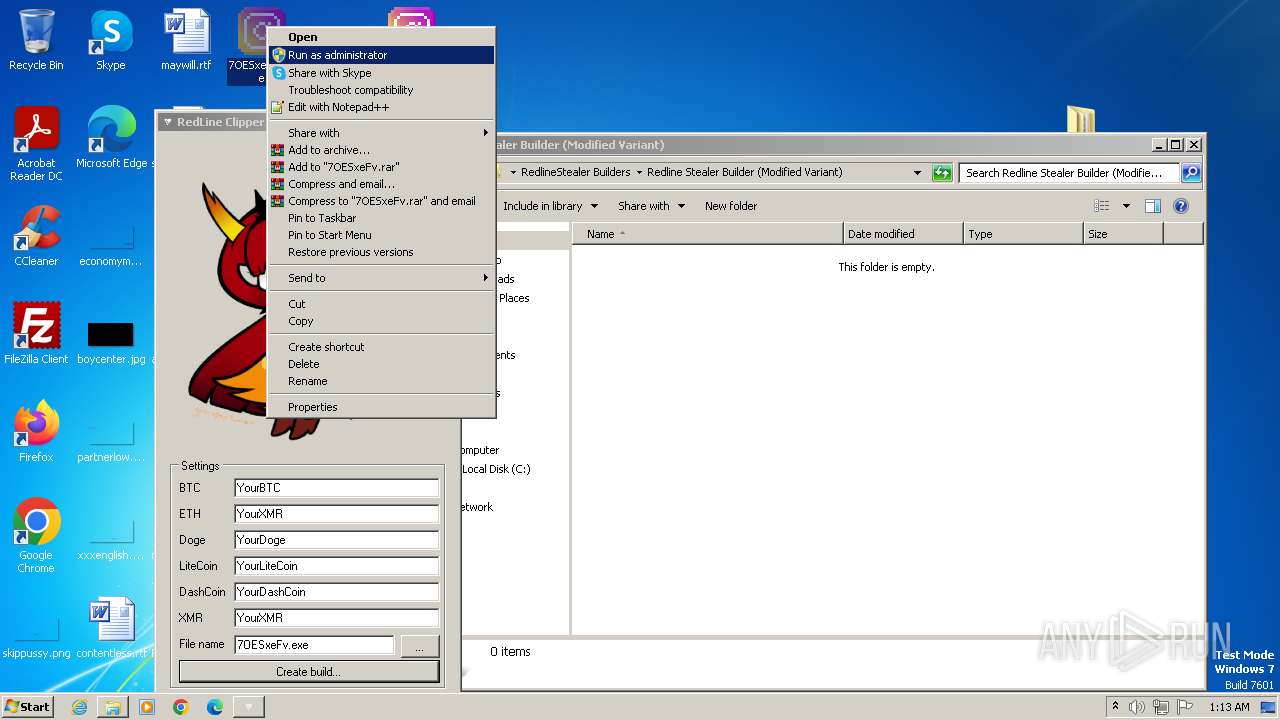Select Troubleshoot compatibility option
Screen dimensions: 1280x720
pyautogui.click(x=381, y=90)
